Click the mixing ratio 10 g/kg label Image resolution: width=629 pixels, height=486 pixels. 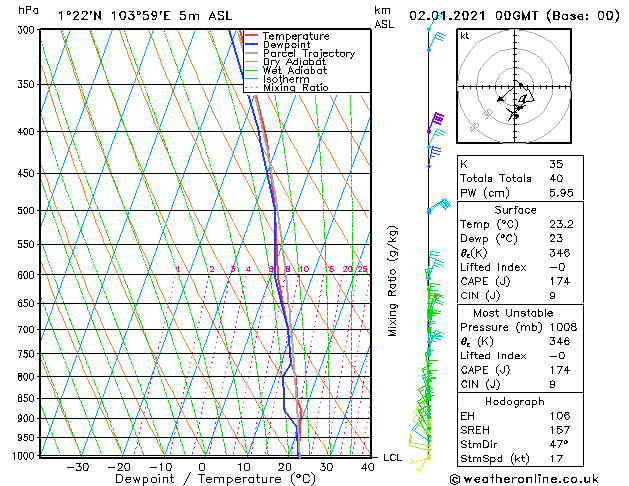(x=304, y=269)
